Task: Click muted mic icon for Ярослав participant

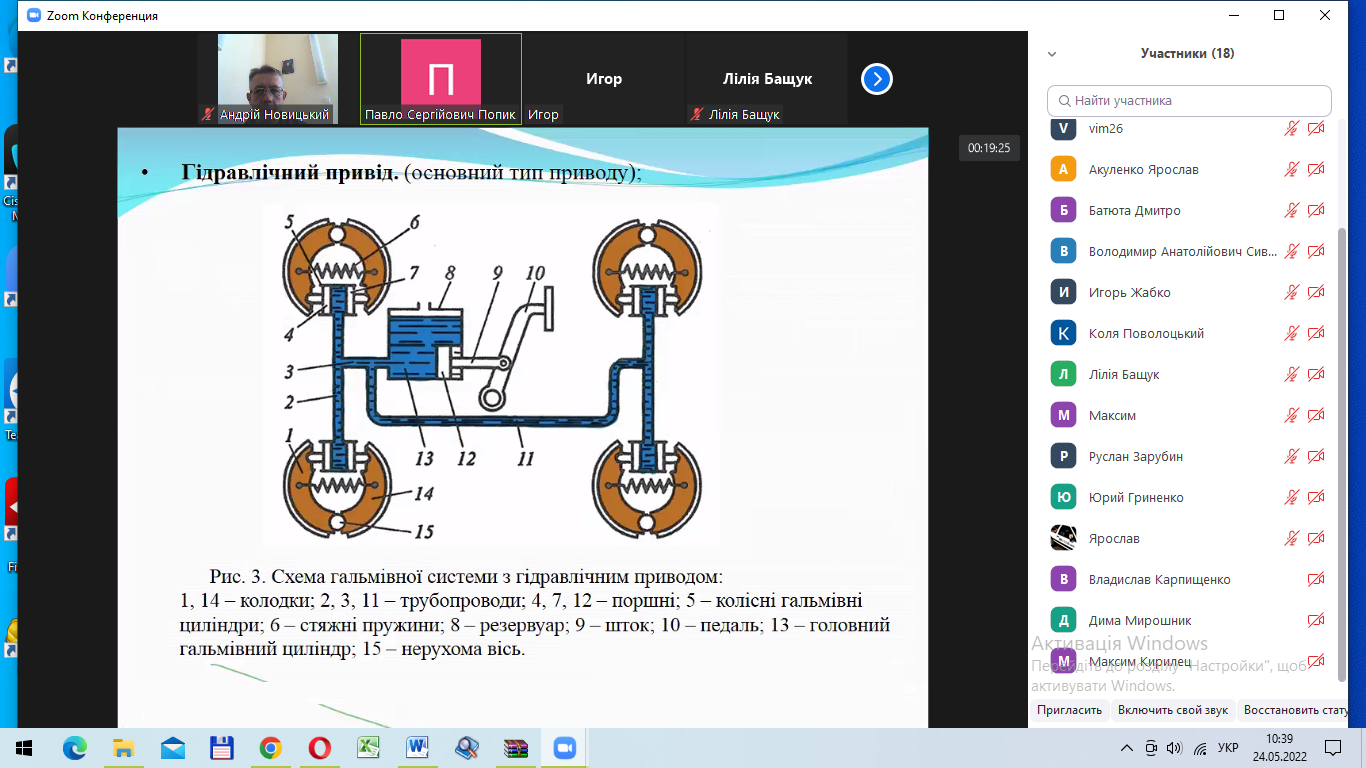Action: click(1292, 538)
